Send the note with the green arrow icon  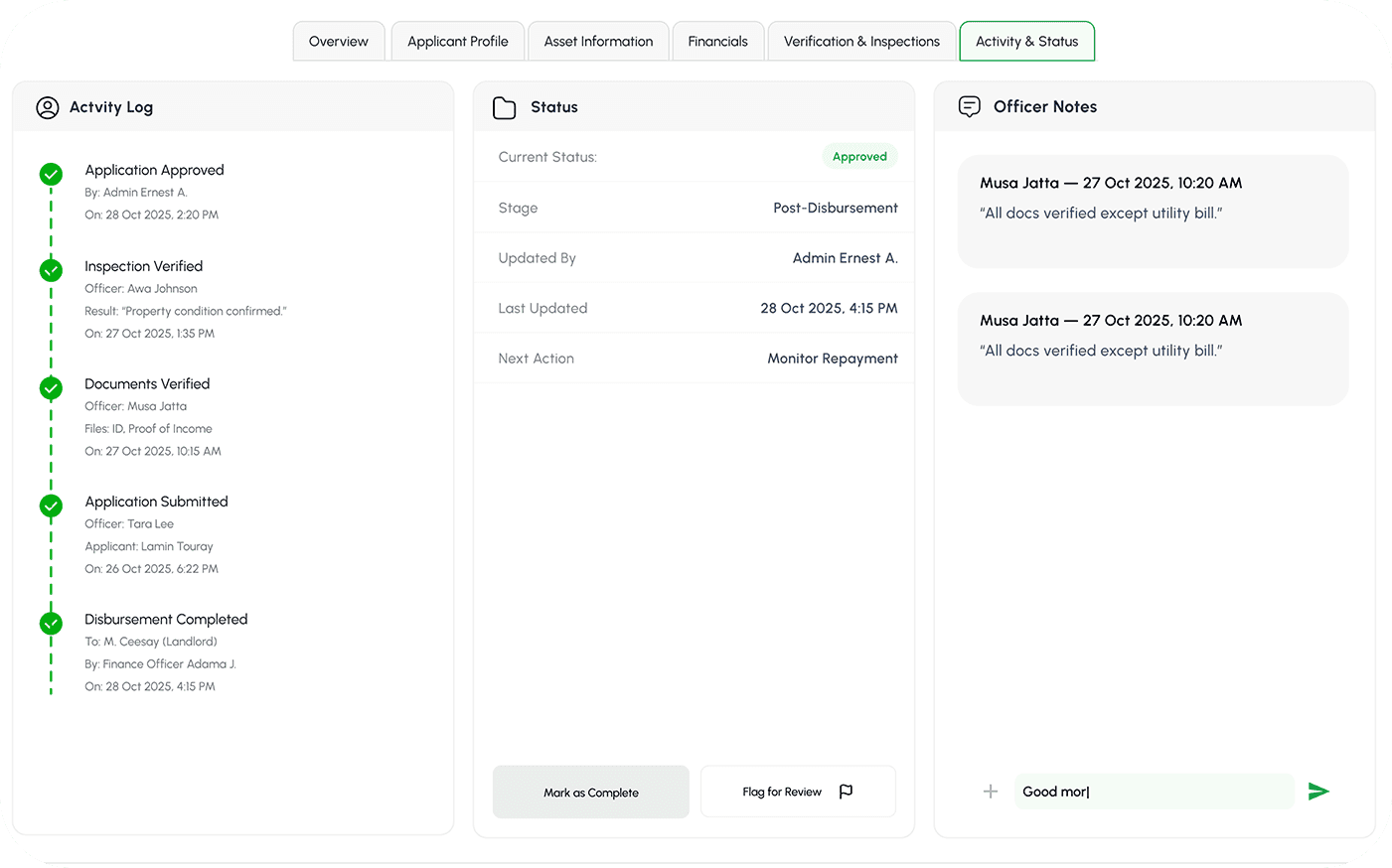point(1318,792)
